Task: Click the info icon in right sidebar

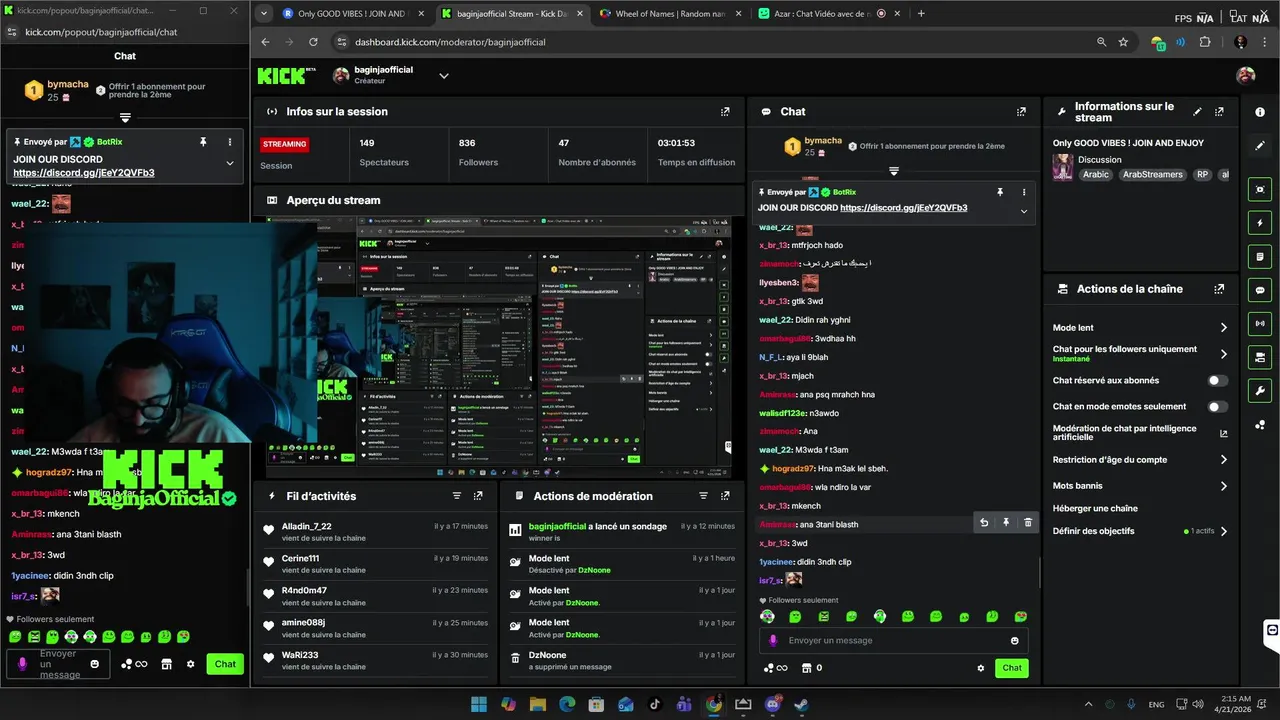Action: (1260, 112)
